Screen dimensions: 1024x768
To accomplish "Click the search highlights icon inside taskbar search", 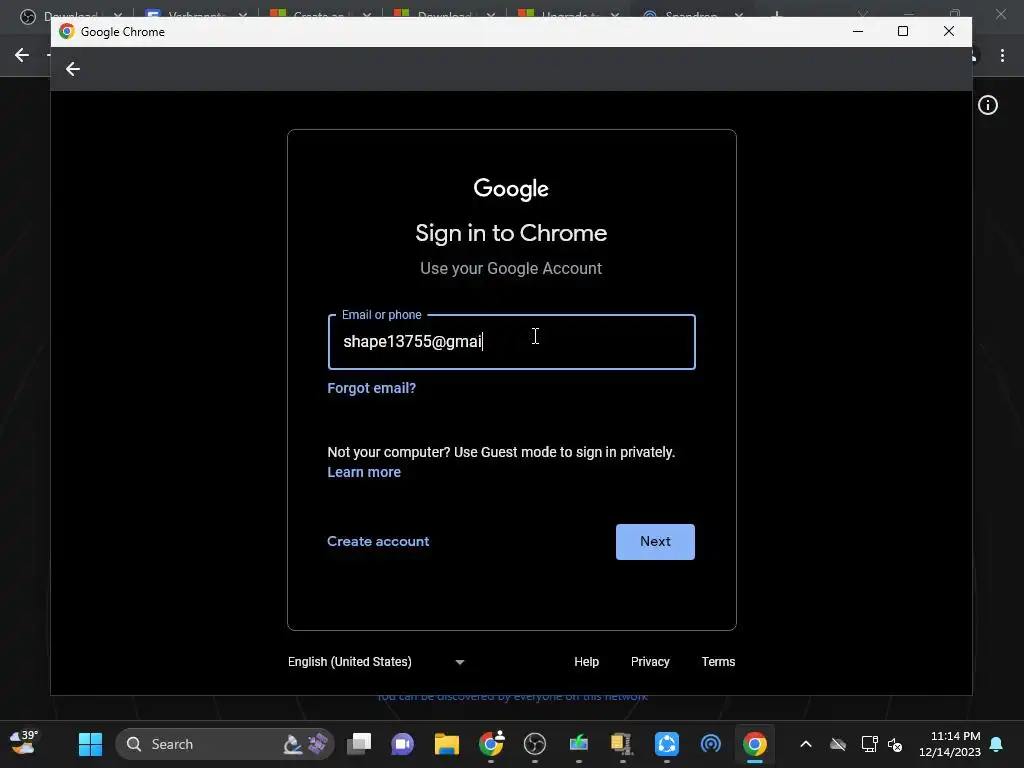I will pos(305,744).
